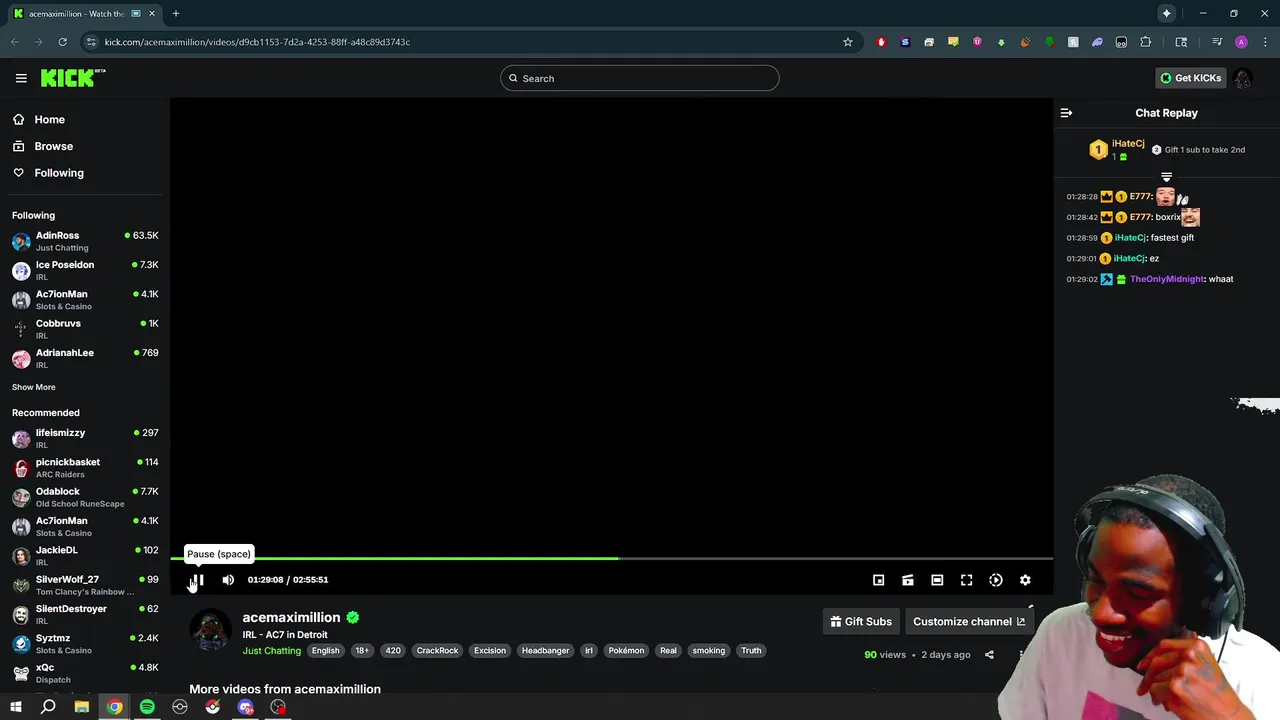The width and height of the screenshot is (1280, 720).
Task: Open a new Chrome tab
Action: coord(176,14)
